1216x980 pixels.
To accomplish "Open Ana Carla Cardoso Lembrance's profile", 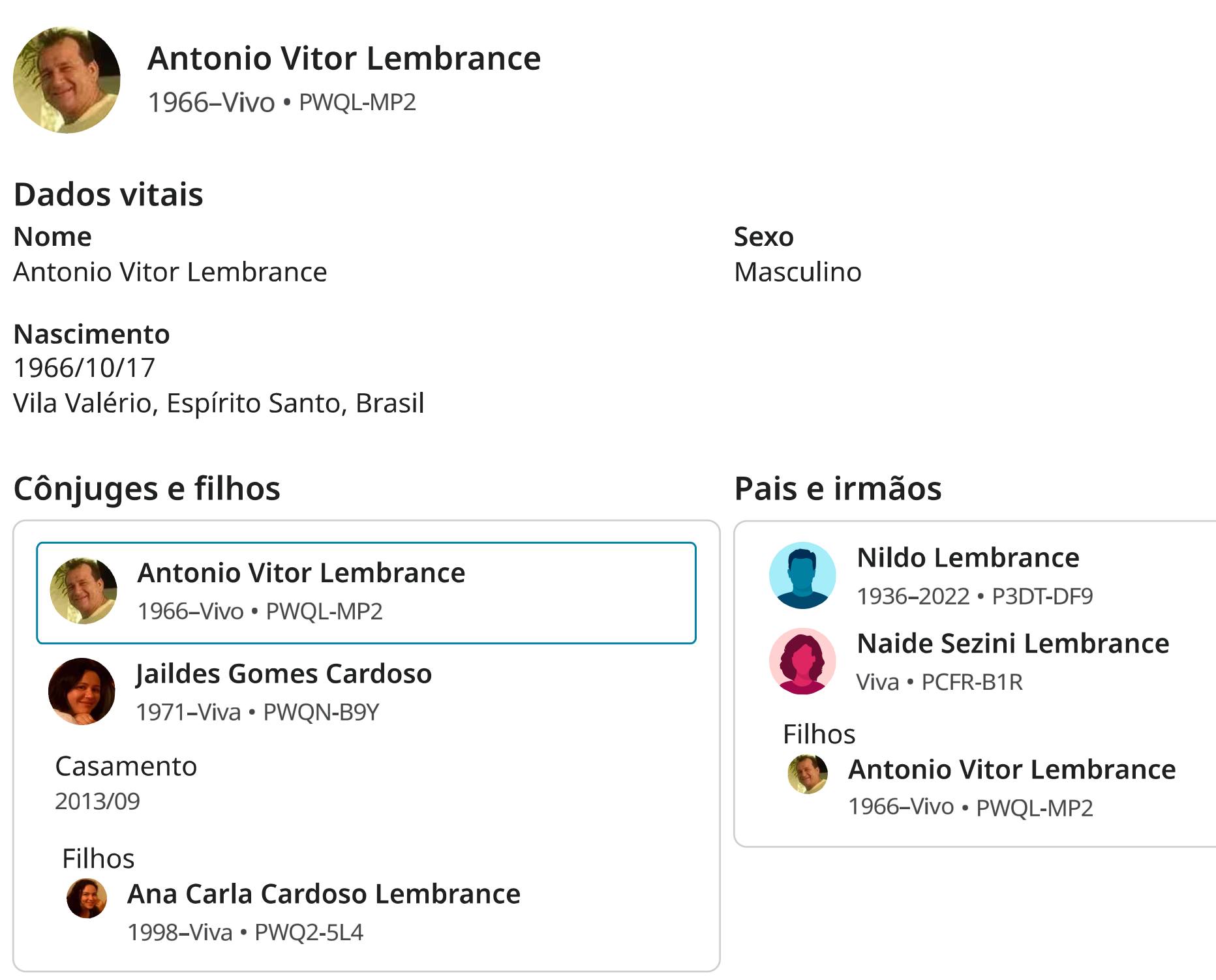I will (x=324, y=894).
